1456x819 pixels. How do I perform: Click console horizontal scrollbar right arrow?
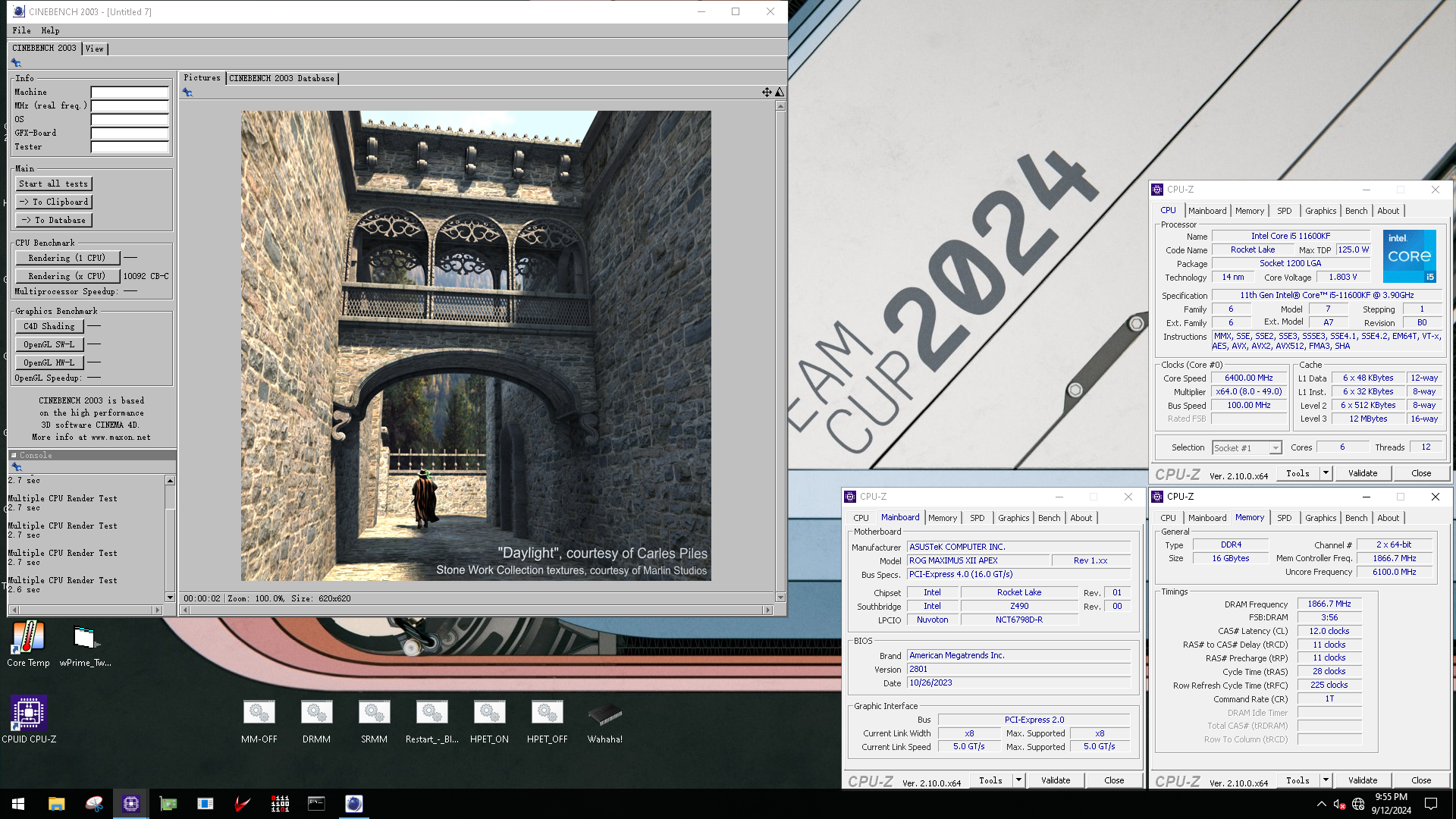coord(158,610)
